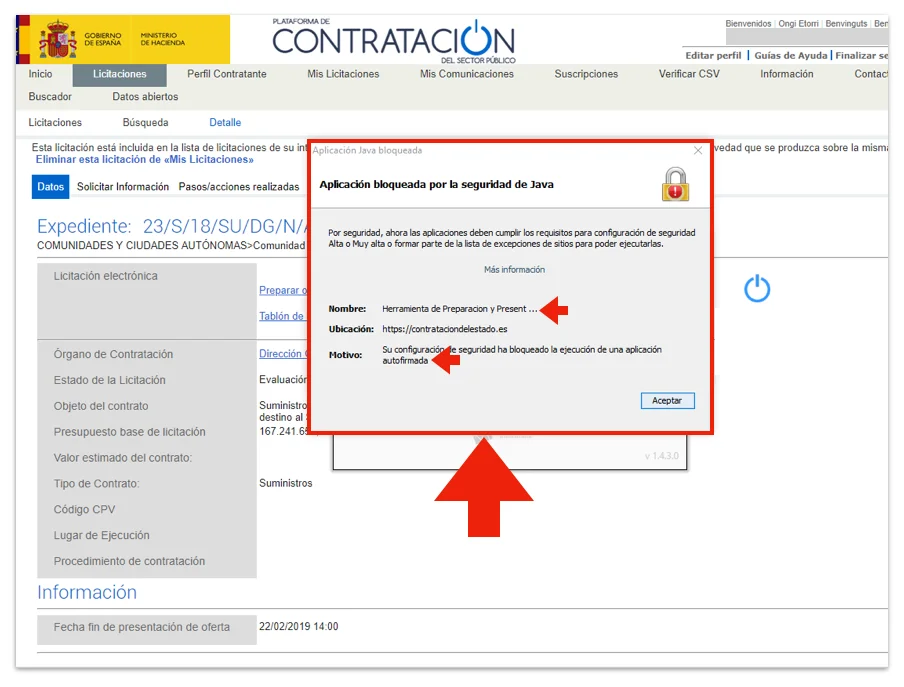
Task: Click the URL https://contrataciondelestado.es
Action: 445,329
